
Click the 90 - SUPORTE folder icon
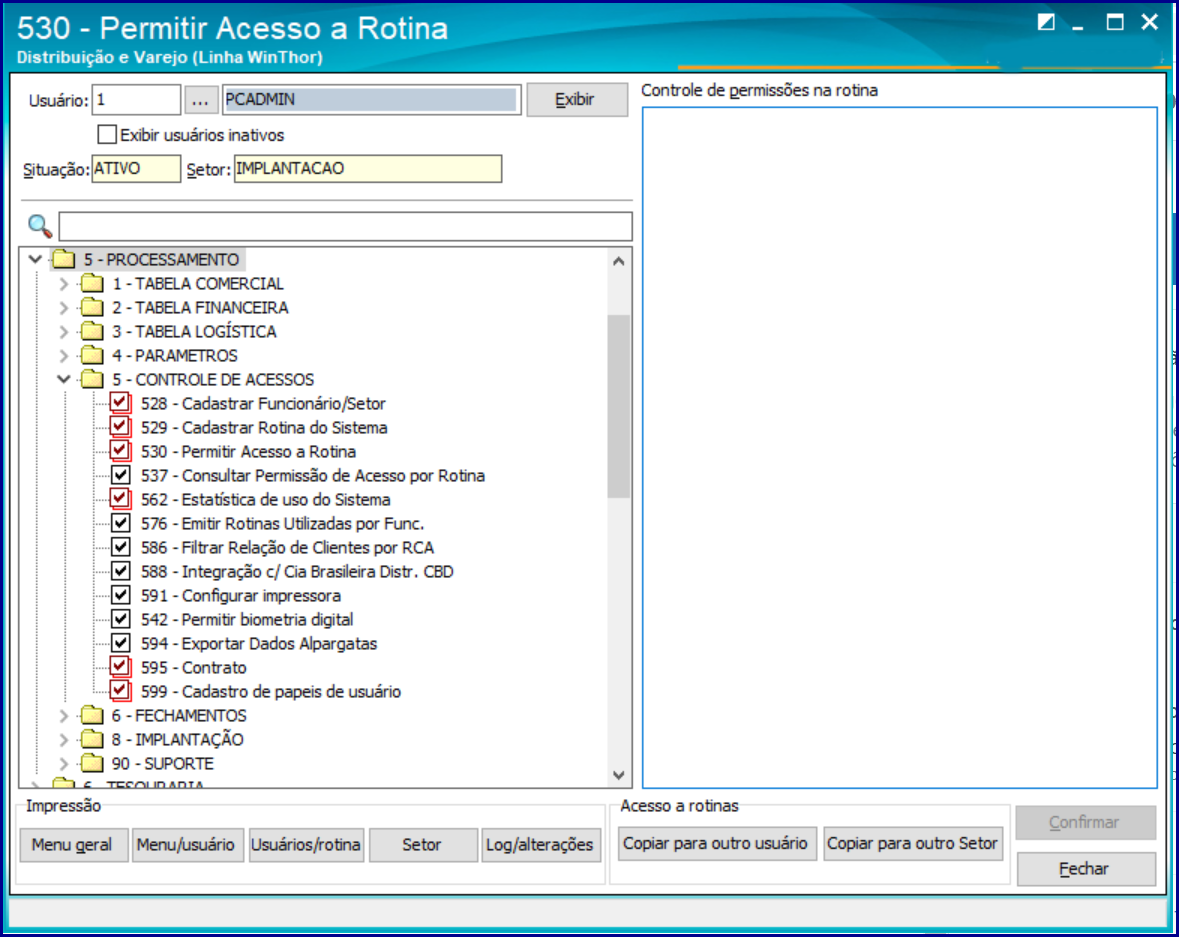(92, 763)
